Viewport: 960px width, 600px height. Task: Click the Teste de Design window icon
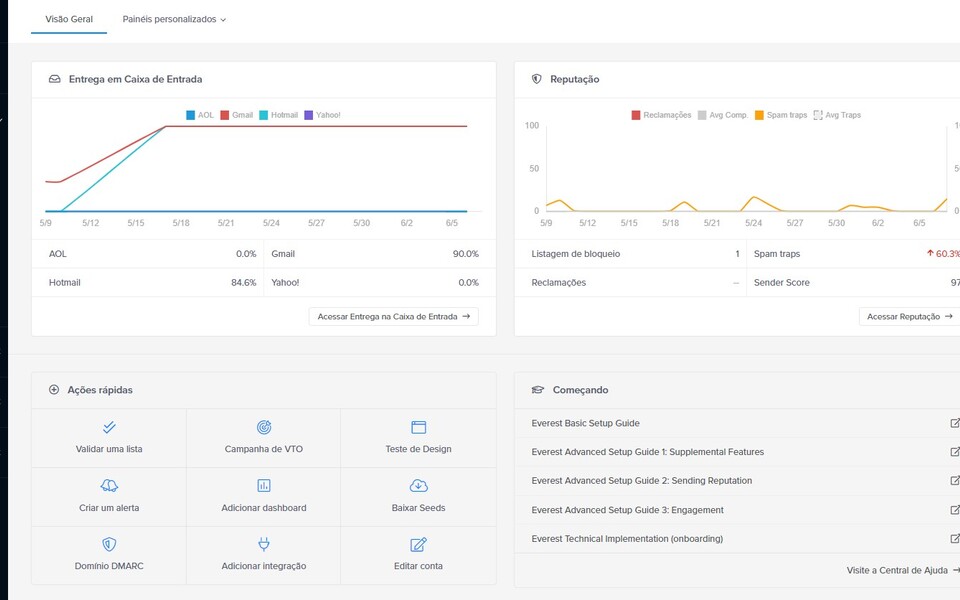(419, 427)
